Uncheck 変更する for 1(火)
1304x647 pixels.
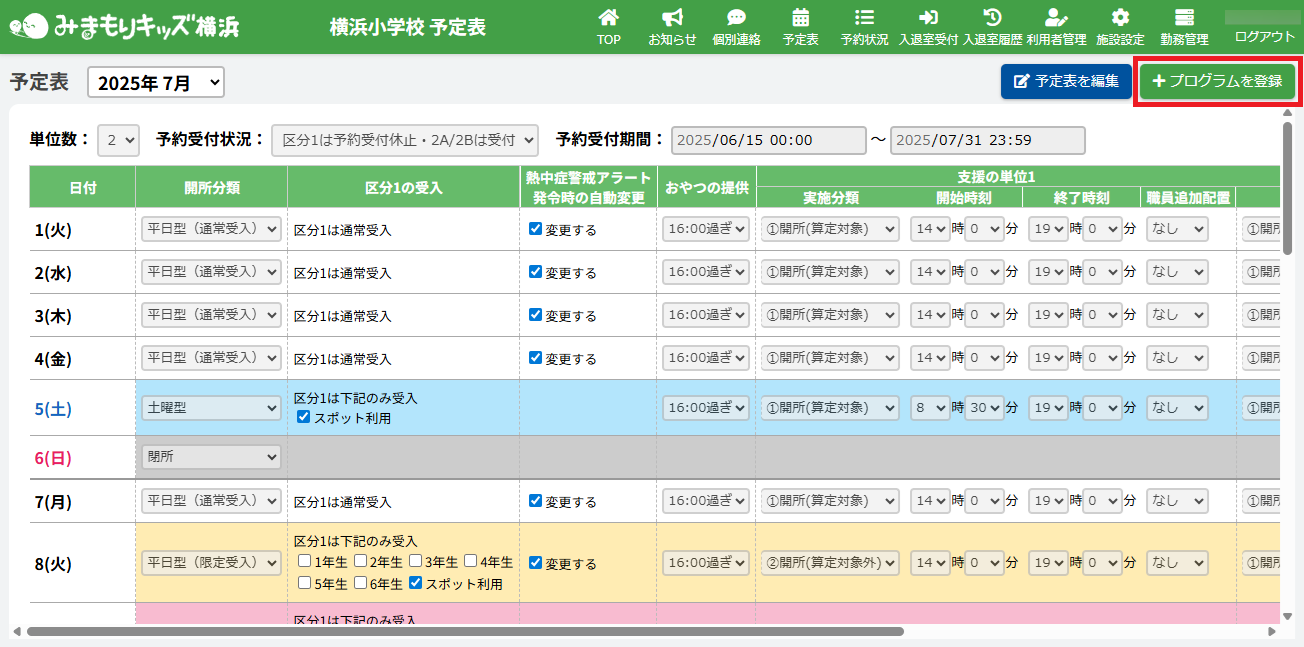click(535, 229)
